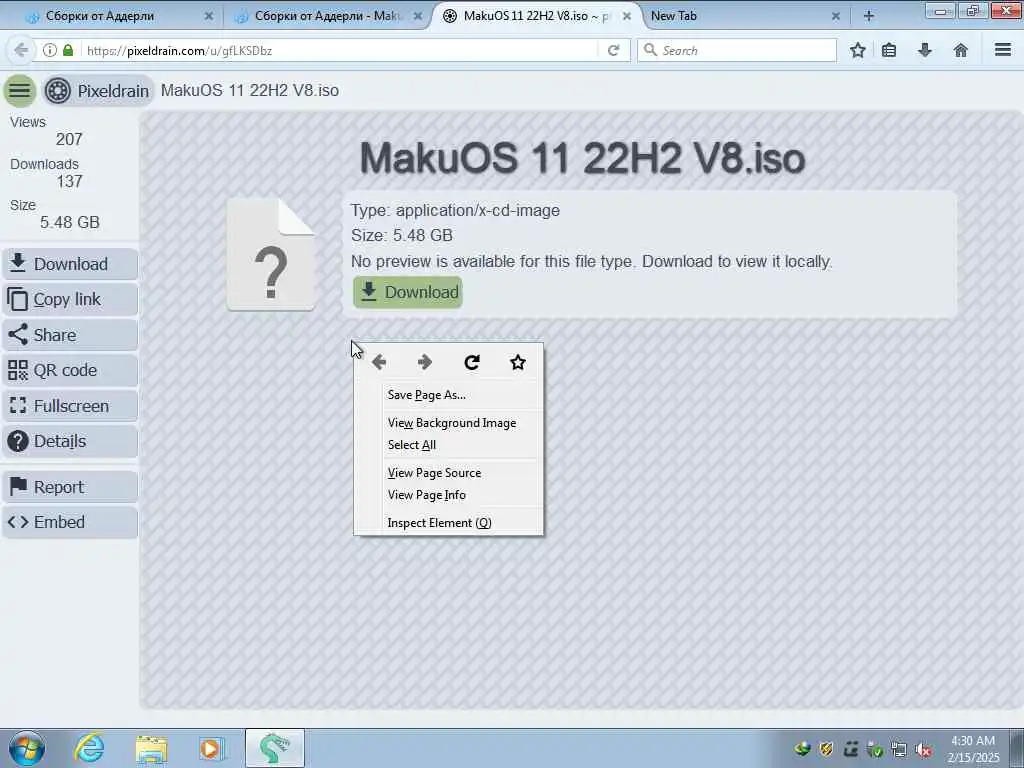1024x768 pixels.
Task: Click the dragon browser taskbar button
Action: pyautogui.click(x=275, y=748)
